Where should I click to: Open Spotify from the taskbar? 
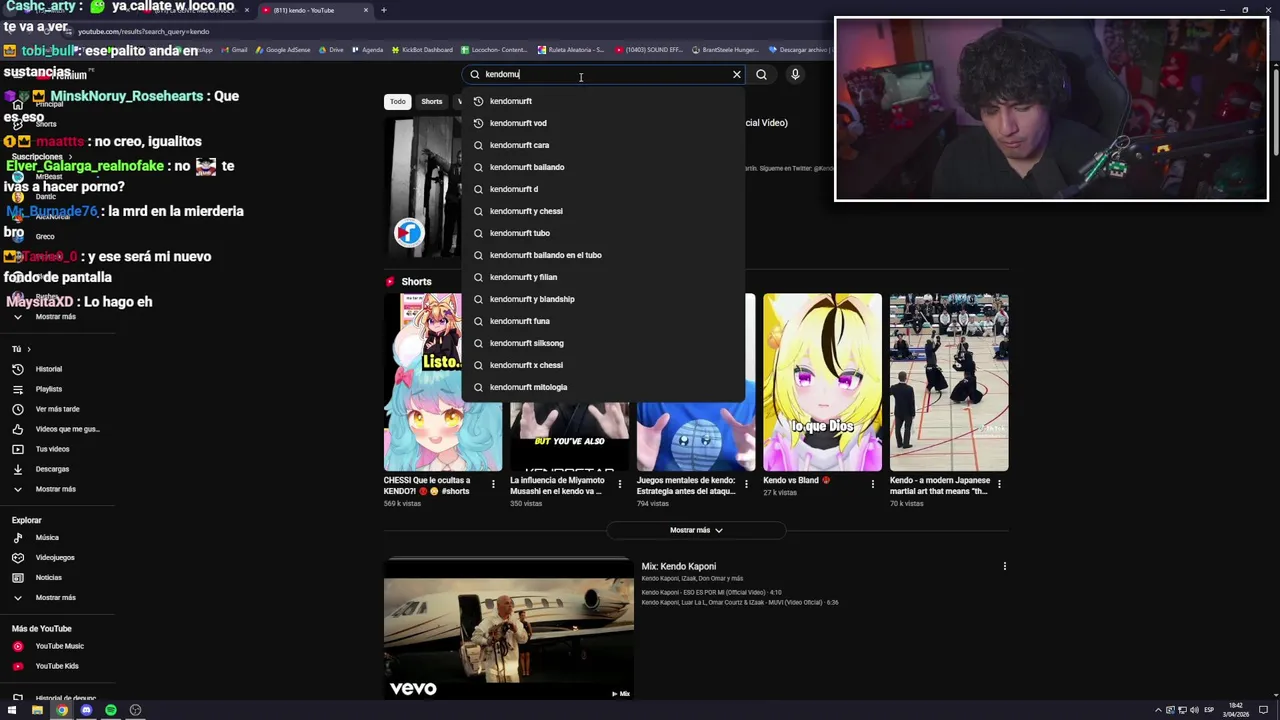111,710
